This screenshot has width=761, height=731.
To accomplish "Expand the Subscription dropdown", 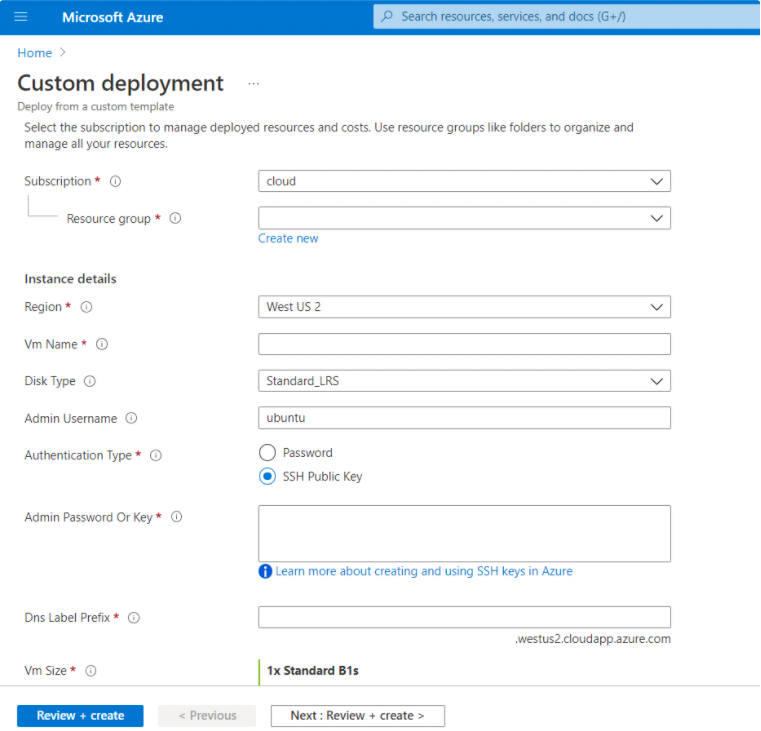I will tap(464, 181).
